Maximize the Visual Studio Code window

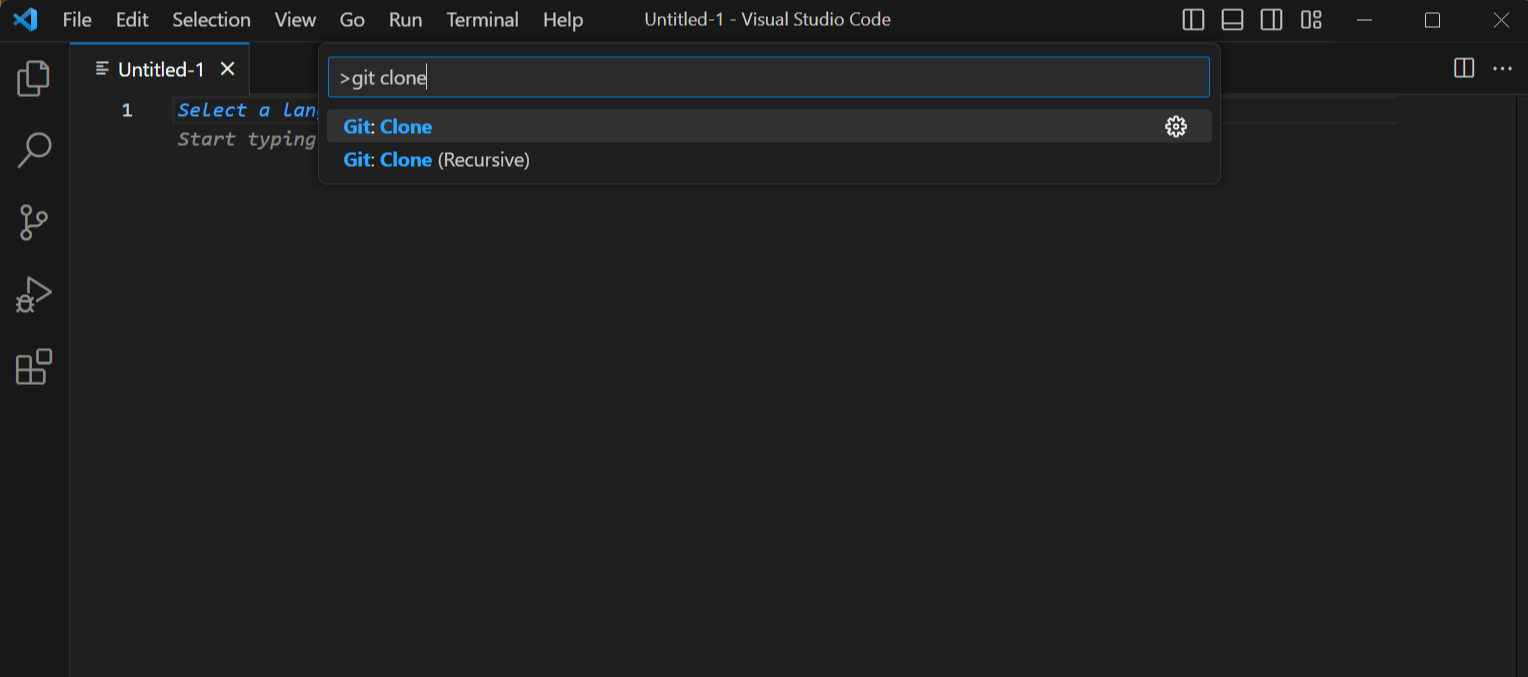(1432, 20)
